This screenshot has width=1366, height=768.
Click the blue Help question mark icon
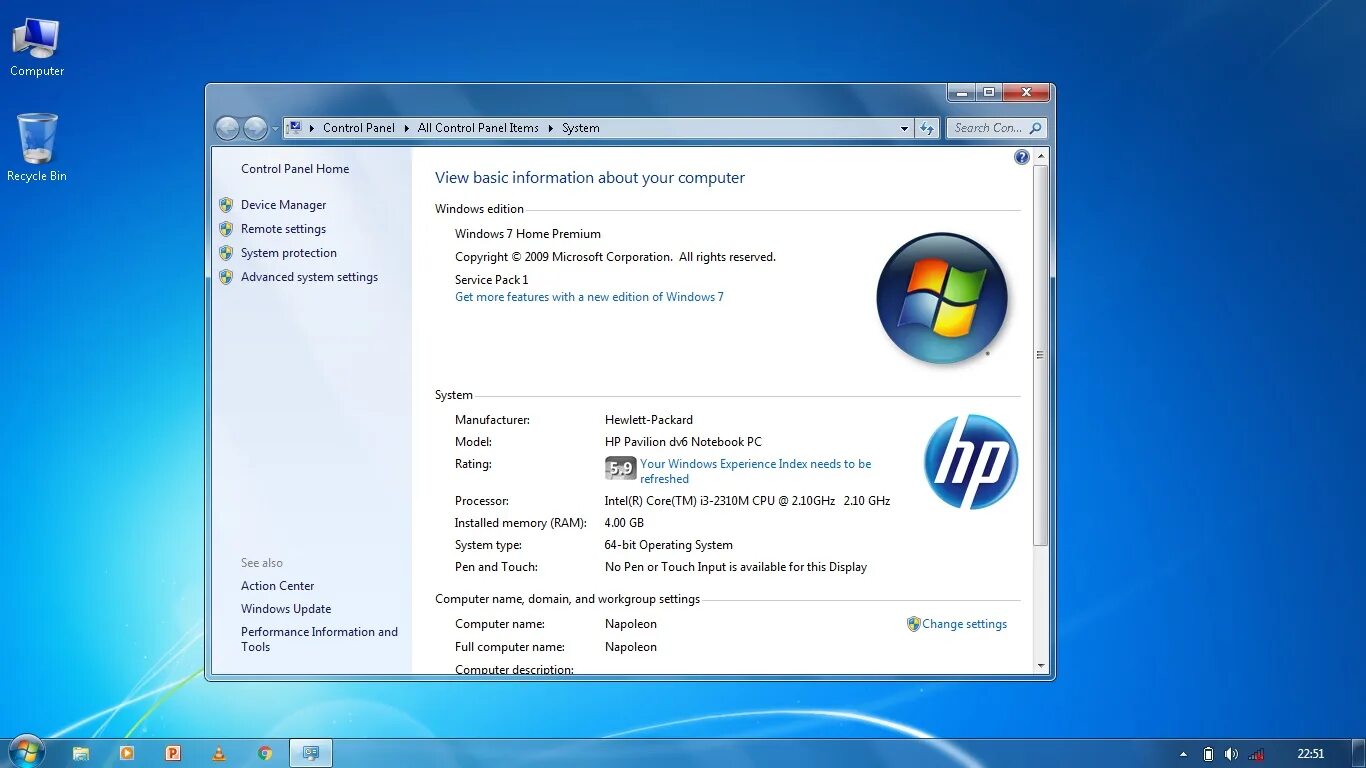tap(1021, 156)
